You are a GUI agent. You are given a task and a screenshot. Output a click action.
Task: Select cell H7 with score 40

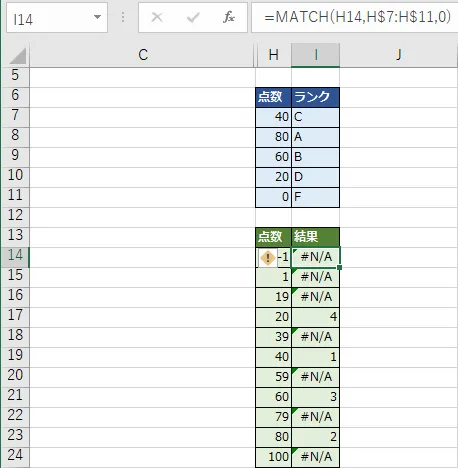tap(273, 117)
